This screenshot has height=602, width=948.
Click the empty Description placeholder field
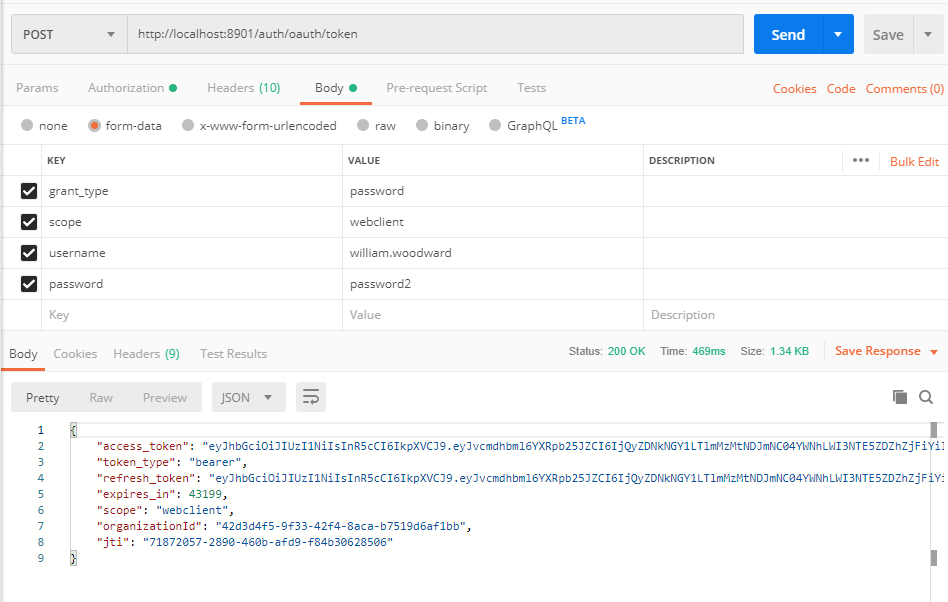point(796,315)
